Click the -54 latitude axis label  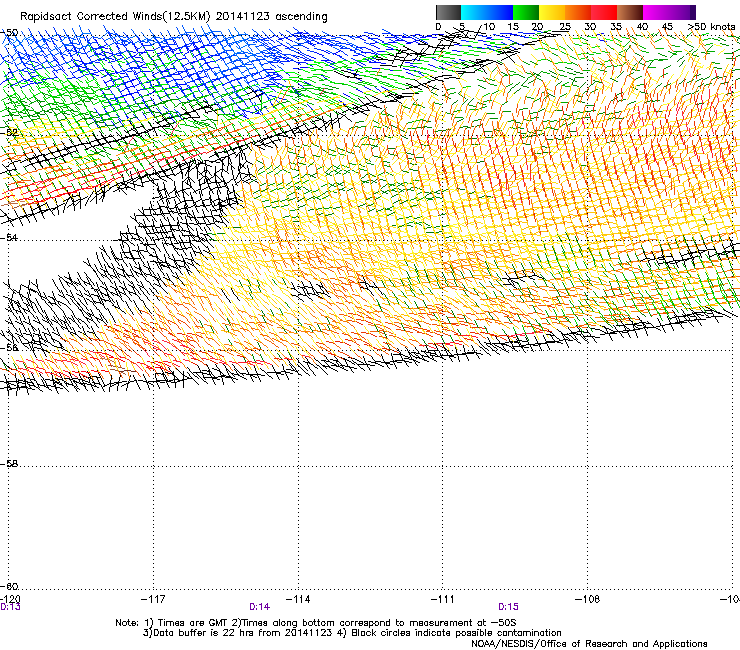tap(9, 237)
